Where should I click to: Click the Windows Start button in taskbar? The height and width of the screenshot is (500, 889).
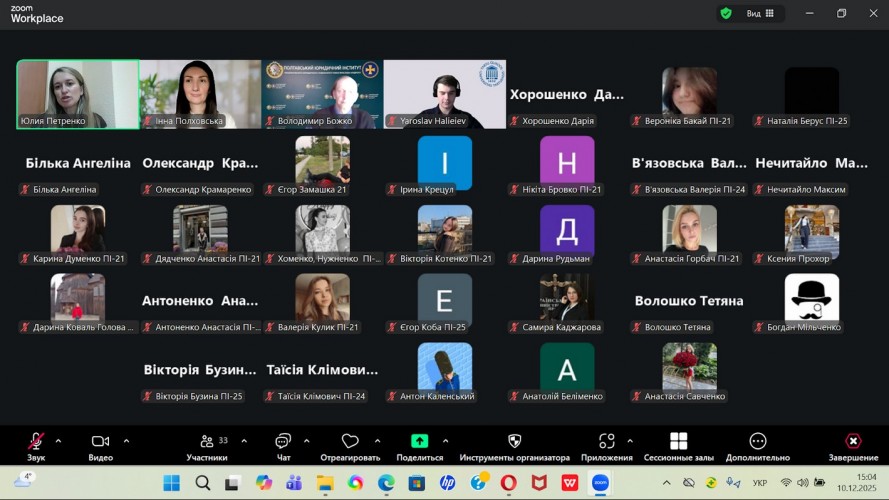171,483
